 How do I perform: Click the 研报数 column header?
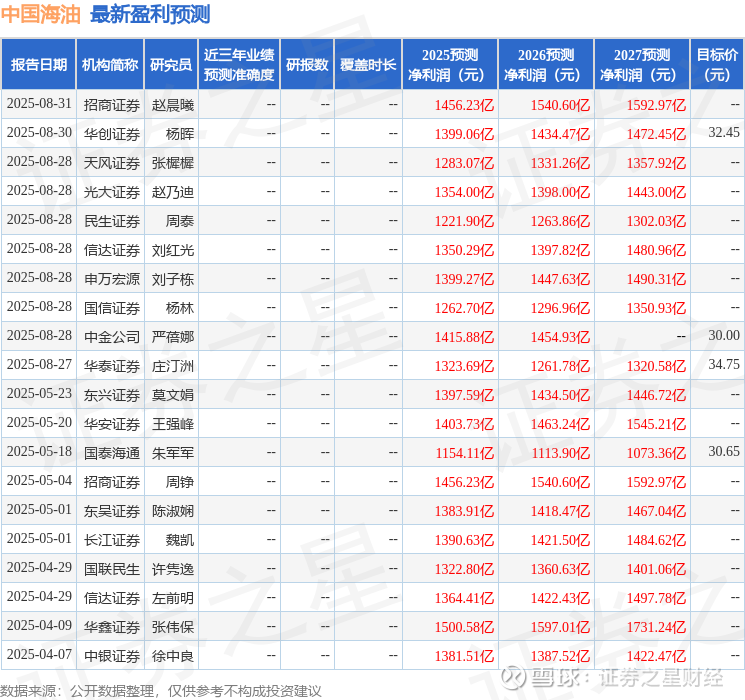click(x=307, y=65)
